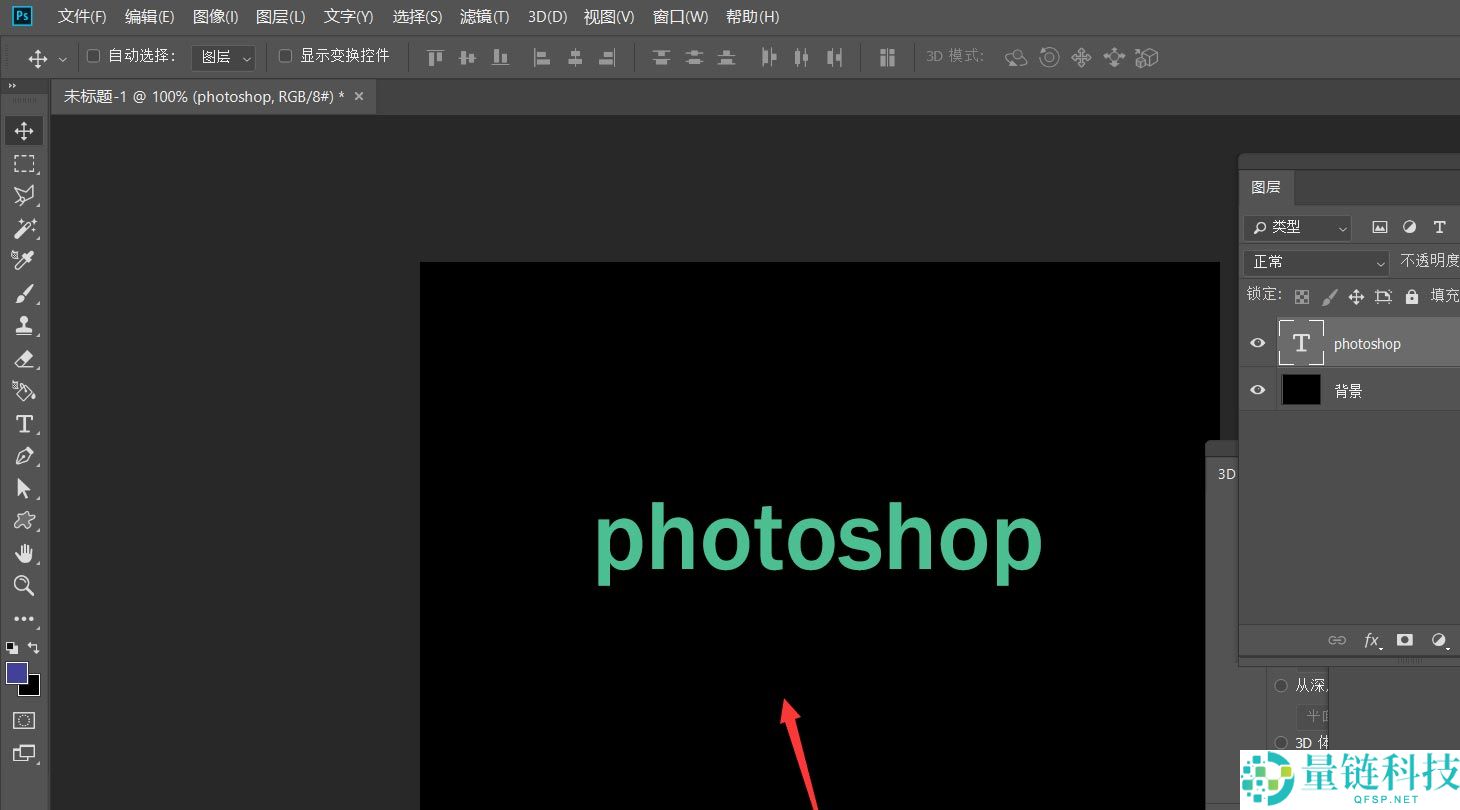Select the Horizontal Type tool
The width and height of the screenshot is (1460, 810).
pyautogui.click(x=24, y=424)
